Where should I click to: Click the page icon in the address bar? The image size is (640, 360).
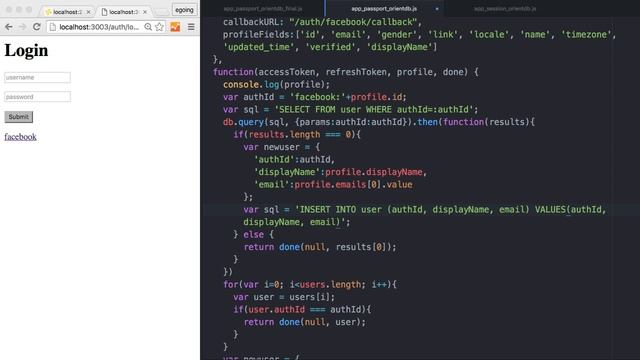click(x=53, y=27)
